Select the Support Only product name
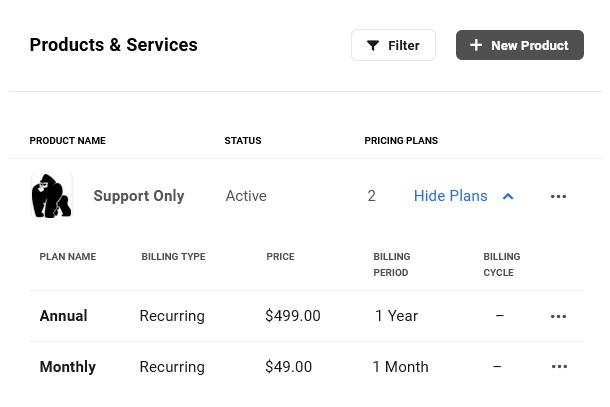Image resolution: width=610 pixels, height=407 pixels. [139, 196]
